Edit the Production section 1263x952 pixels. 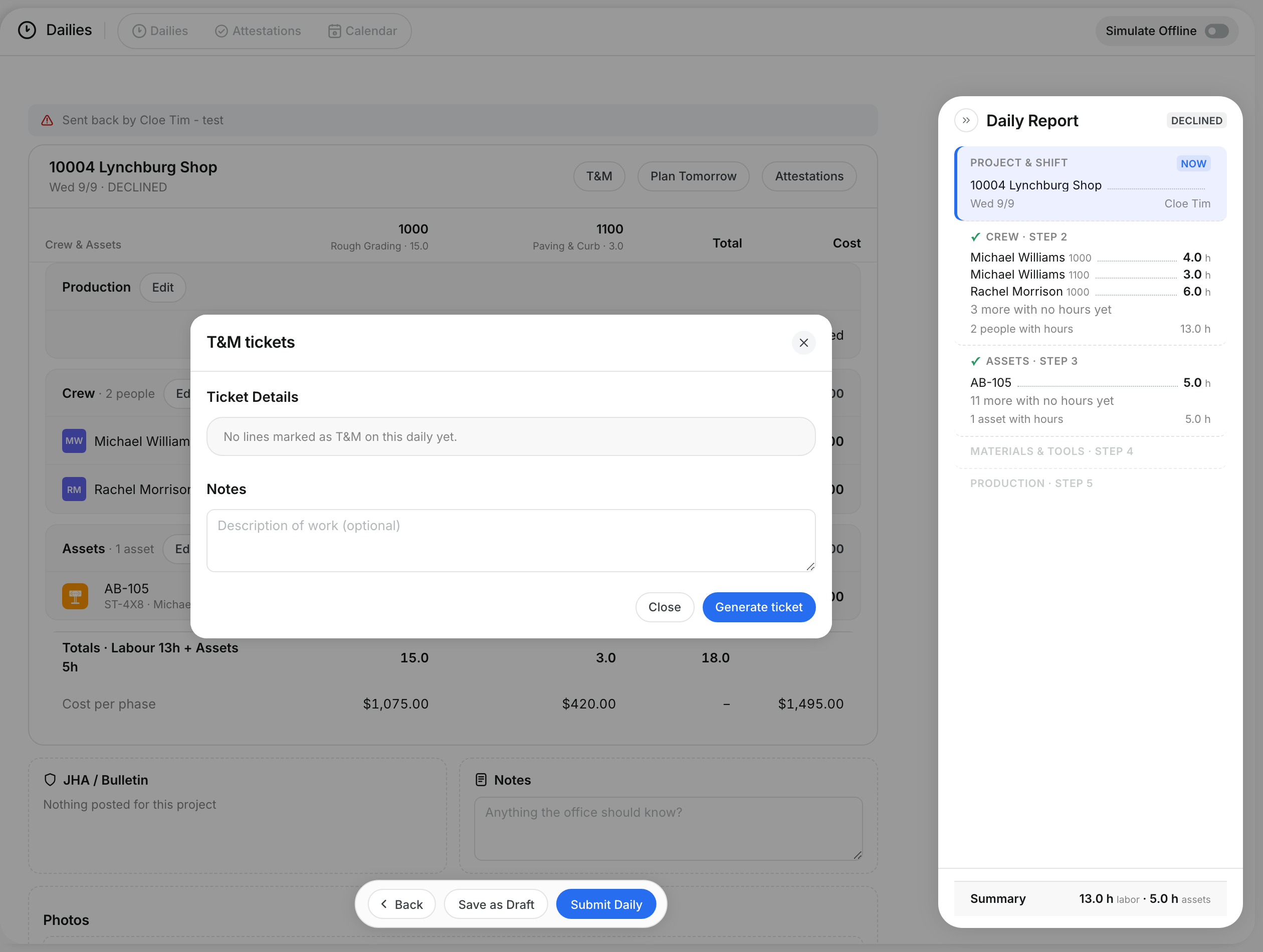click(x=163, y=287)
